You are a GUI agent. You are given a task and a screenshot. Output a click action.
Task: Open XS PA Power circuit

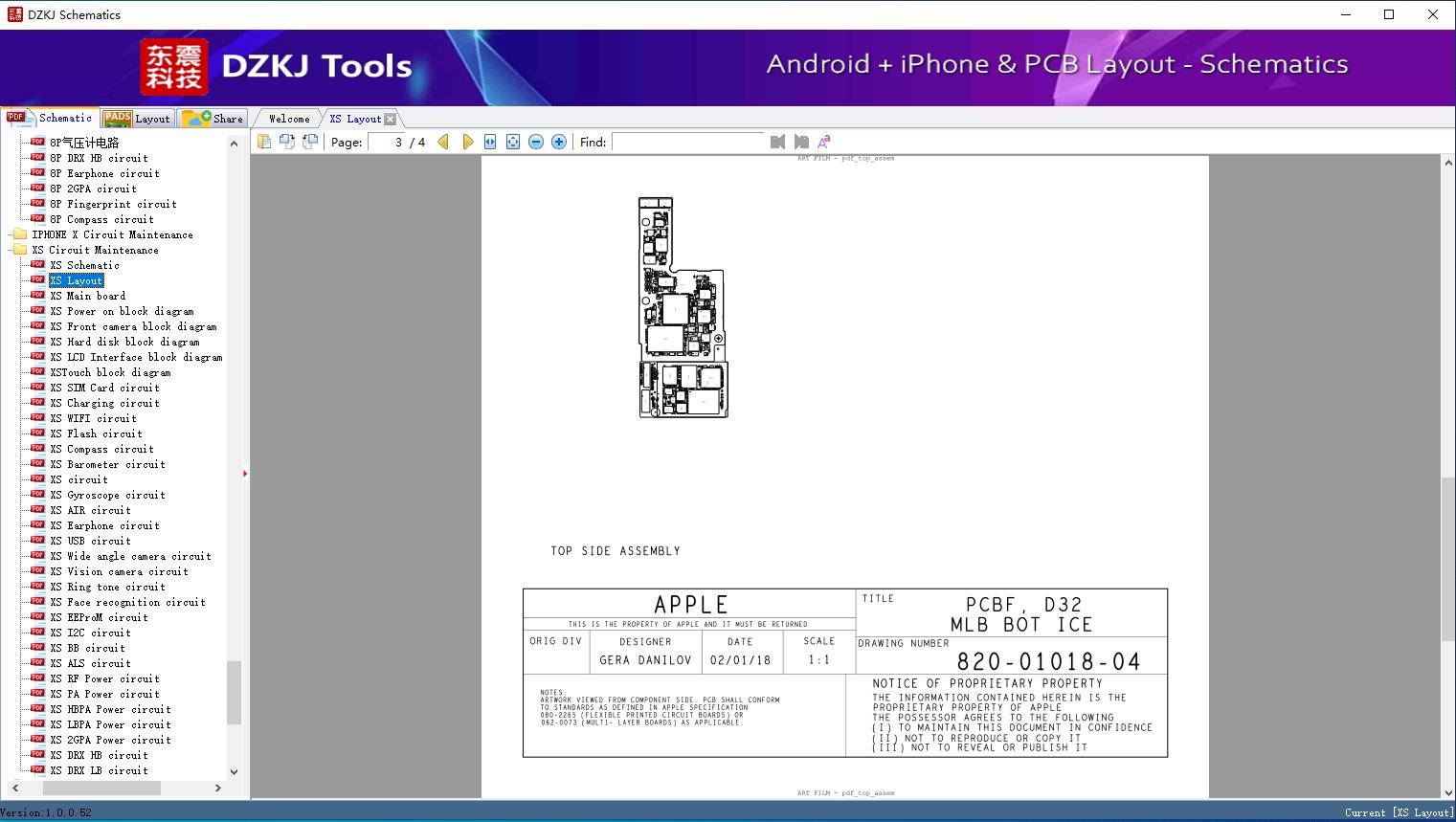(x=104, y=694)
